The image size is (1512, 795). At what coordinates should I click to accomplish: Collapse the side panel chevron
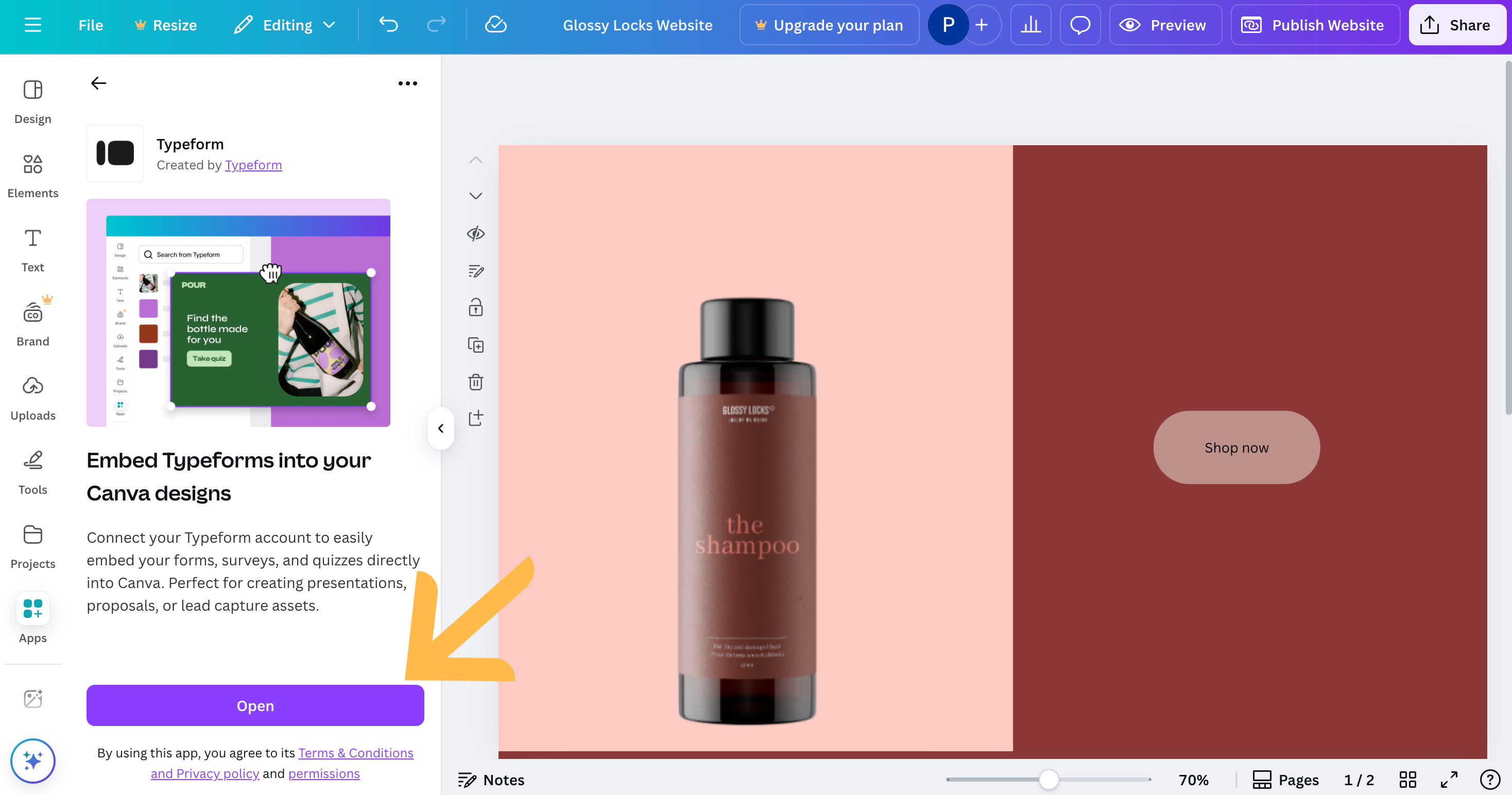click(441, 428)
